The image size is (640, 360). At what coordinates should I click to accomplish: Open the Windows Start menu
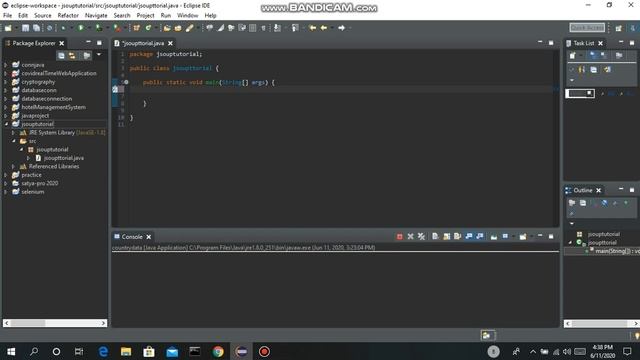(x=11, y=351)
